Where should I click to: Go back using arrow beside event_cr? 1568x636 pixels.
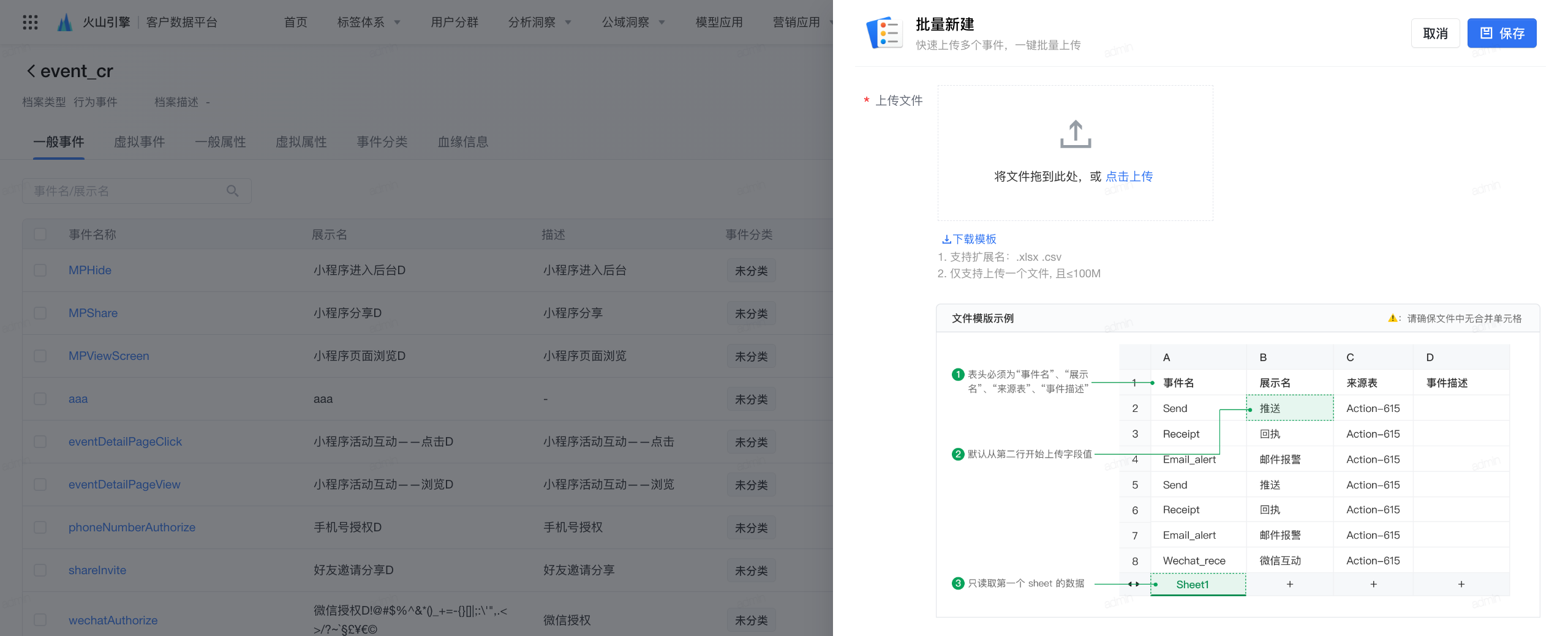tap(31, 71)
